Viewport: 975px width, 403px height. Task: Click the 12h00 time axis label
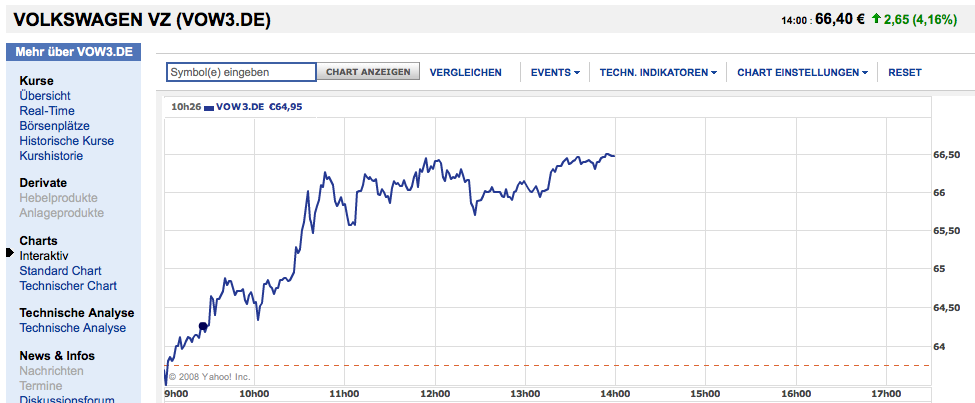tap(435, 394)
